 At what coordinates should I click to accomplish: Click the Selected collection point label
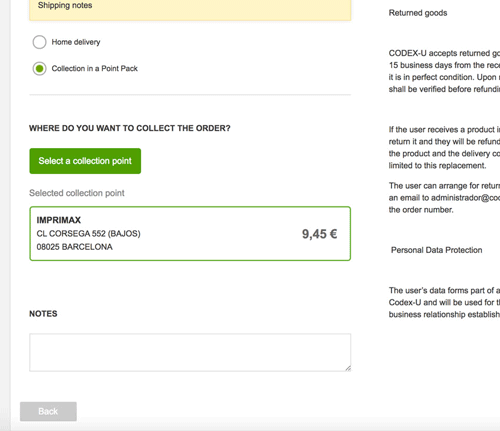(x=77, y=193)
